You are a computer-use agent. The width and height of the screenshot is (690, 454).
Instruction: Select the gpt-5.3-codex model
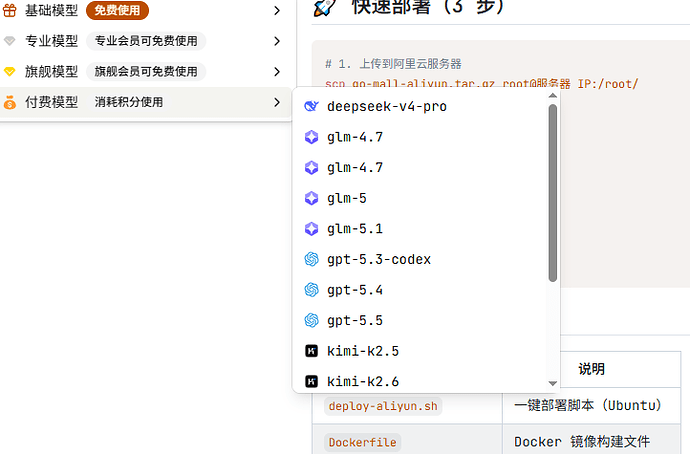point(420,259)
